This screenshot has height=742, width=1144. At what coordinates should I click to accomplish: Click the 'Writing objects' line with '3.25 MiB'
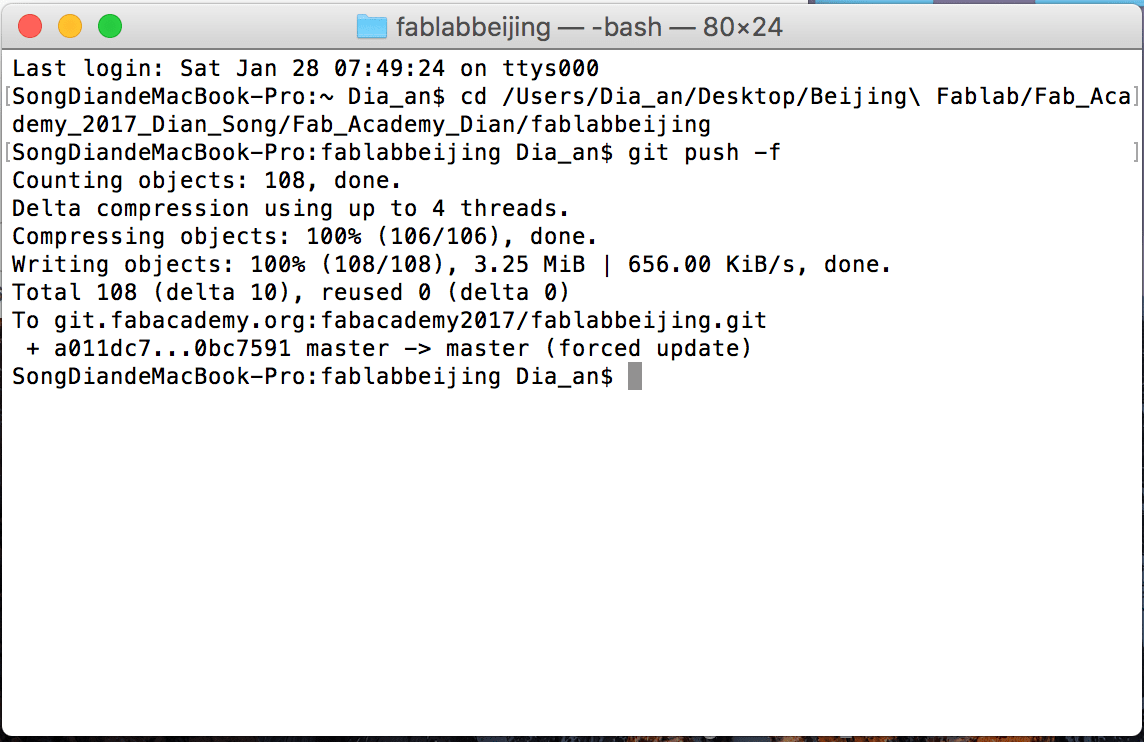(452, 264)
